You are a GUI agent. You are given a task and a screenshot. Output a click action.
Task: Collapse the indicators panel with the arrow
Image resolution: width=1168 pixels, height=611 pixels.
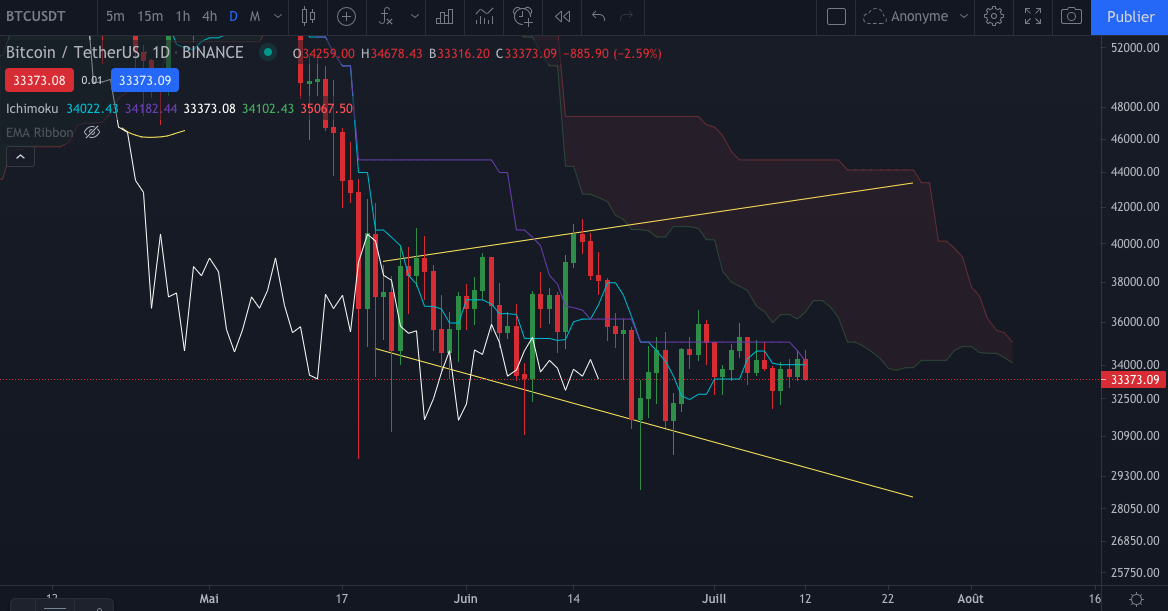coord(20,156)
